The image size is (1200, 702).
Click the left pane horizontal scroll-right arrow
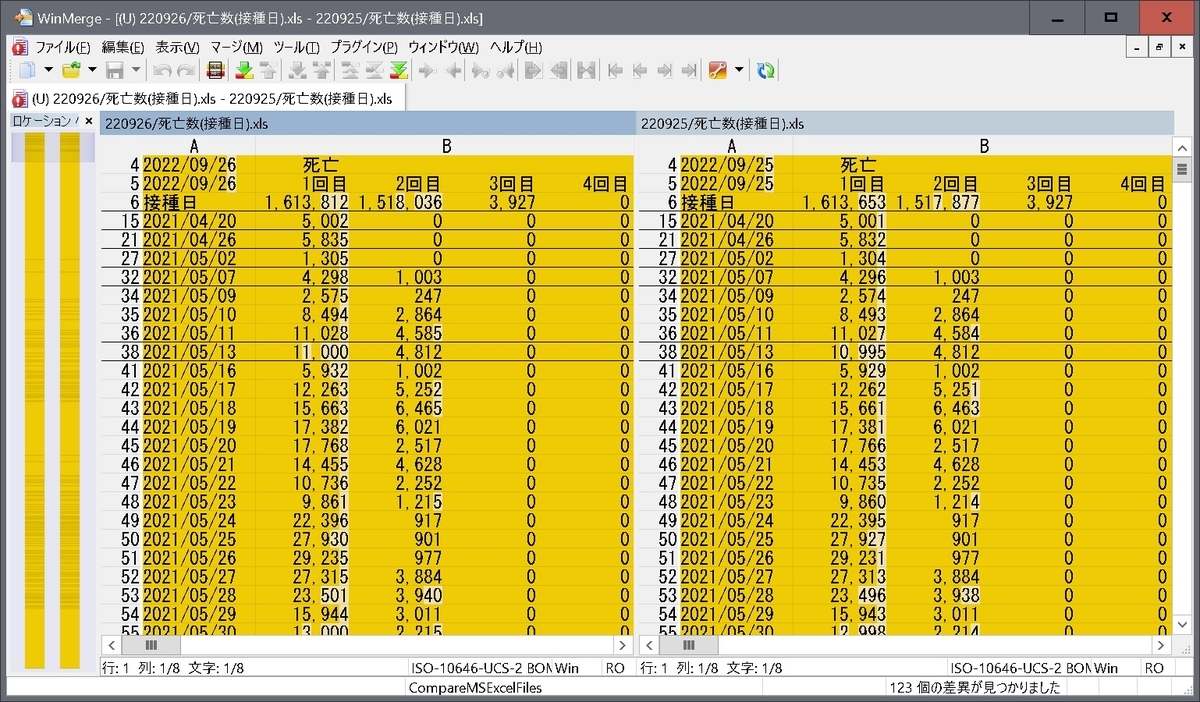pos(621,646)
